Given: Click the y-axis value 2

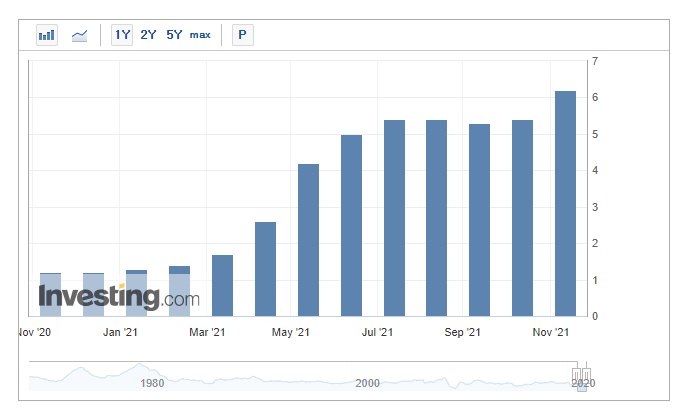Looking at the screenshot, I should [x=595, y=243].
